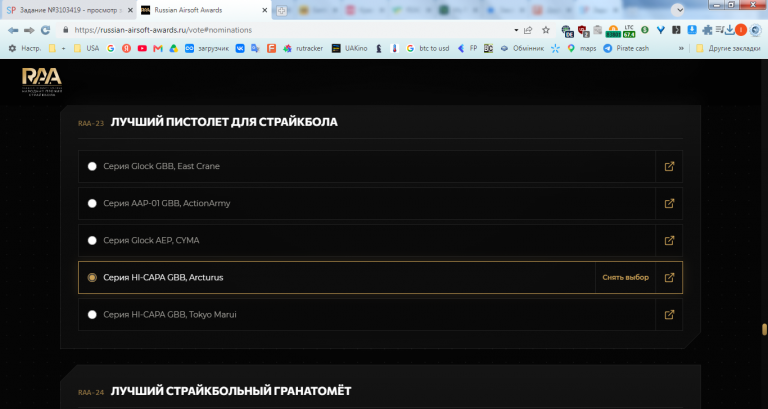Image resolution: width=768 pixels, height=409 pixels.
Task: Select radio Серия AAP-01 GBB, ActionArmy
Action: click(x=92, y=203)
